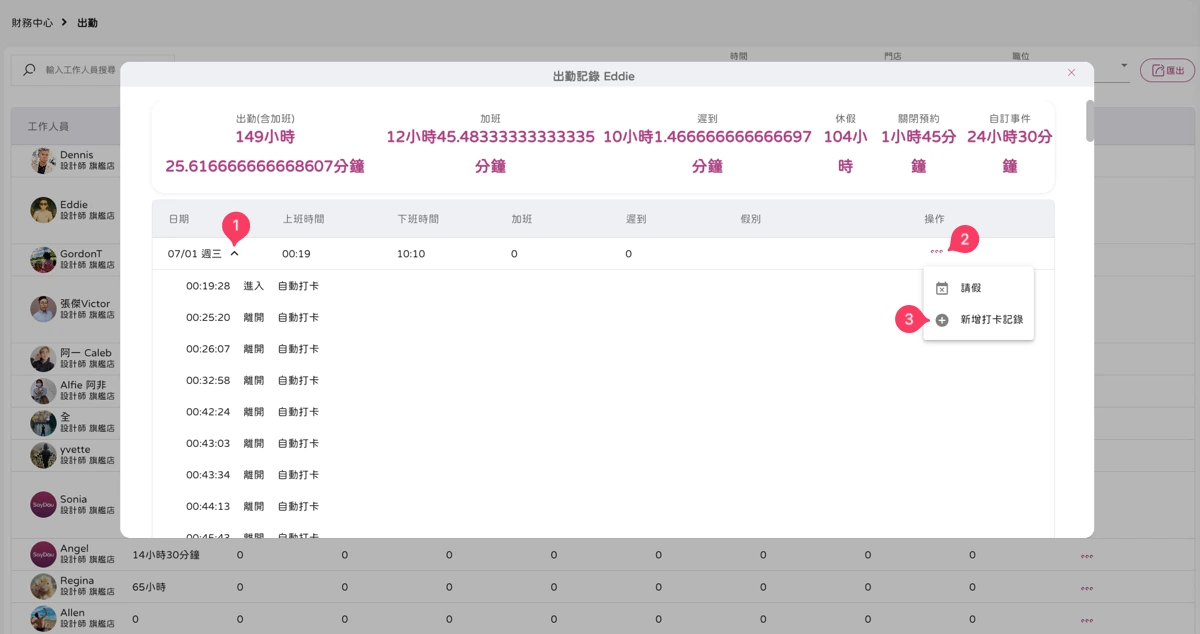The width and height of the screenshot is (1200, 634).
Task: Collapse the 07/01 週三 row chevron
Action: pyautogui.click(x=234, y=254)
